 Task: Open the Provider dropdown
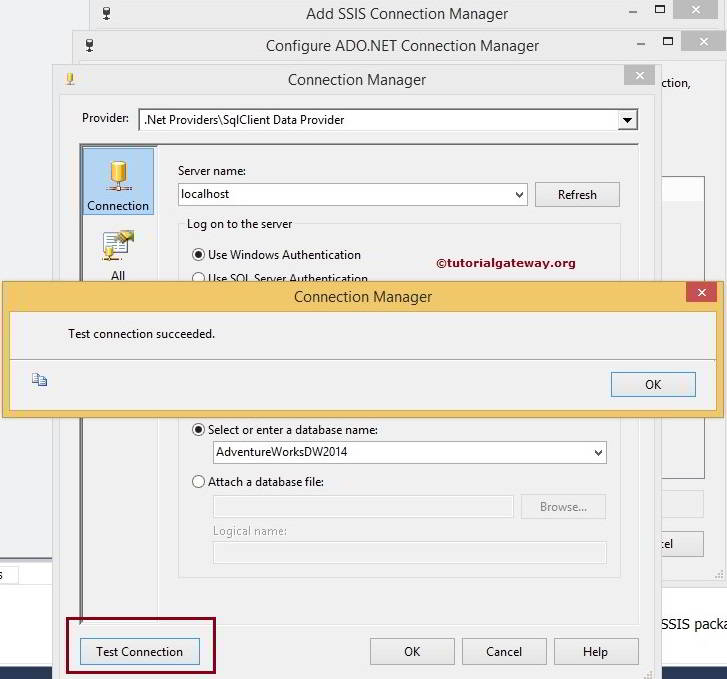[x=627, y=120]
